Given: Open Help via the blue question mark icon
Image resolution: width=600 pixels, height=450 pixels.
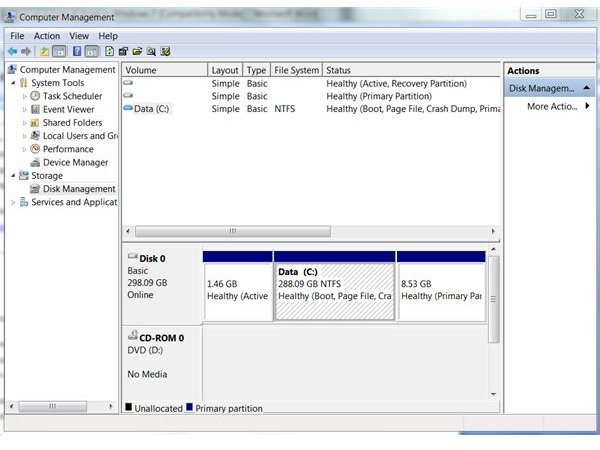Looking at the screenshot, I should [77, 51].
